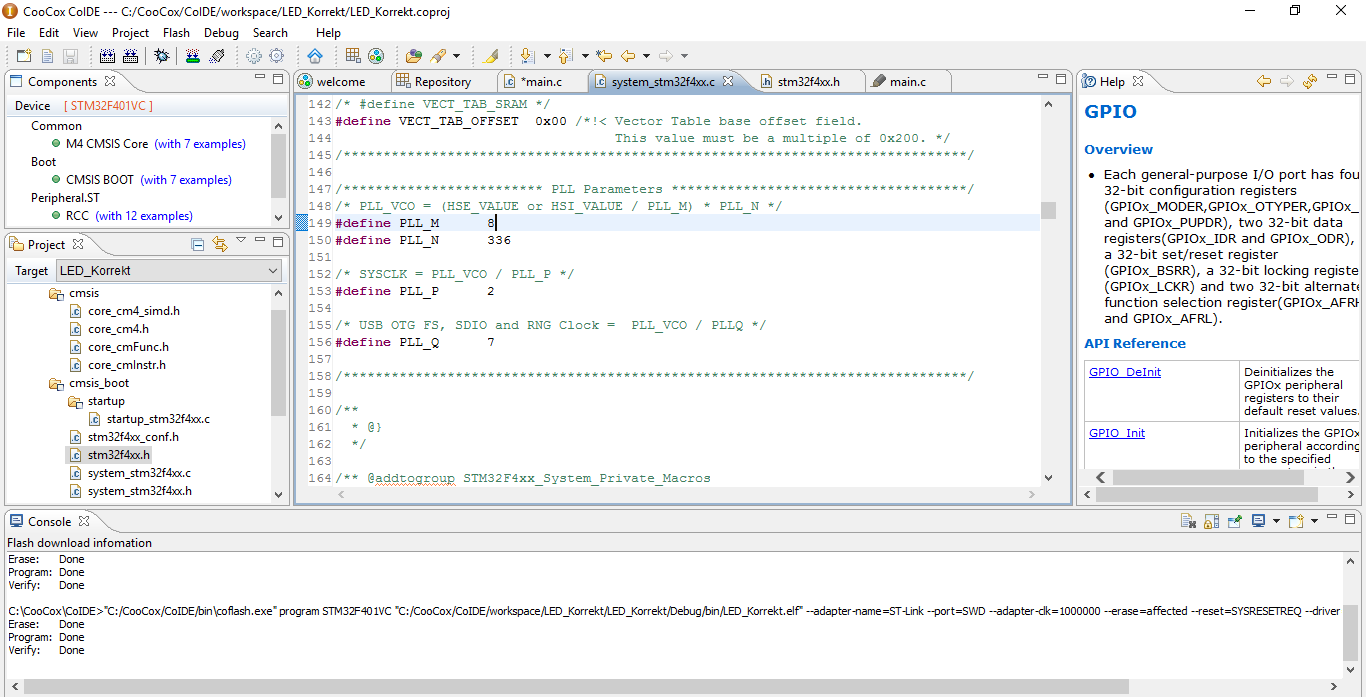
Task: Open the Debug menu
Action: [221, 33]
